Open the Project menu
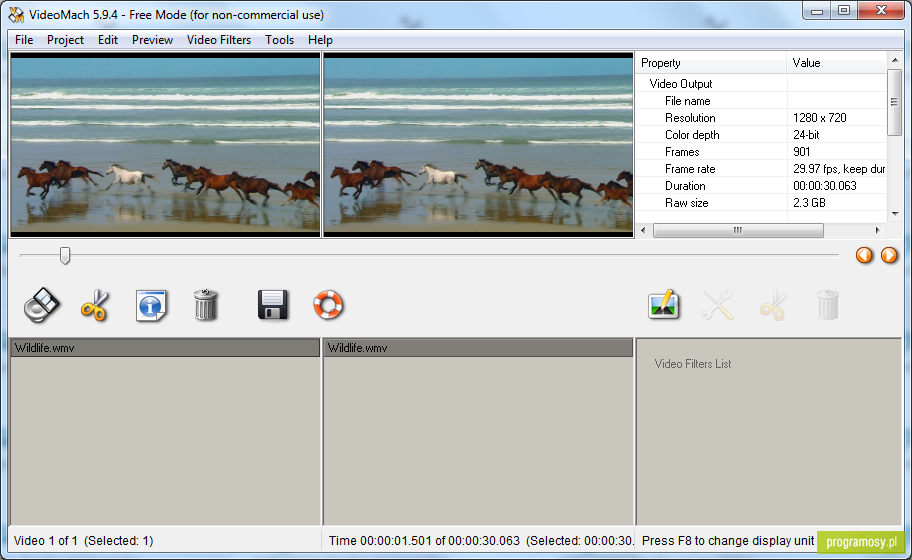Screen dimensions: 912x560 65,40
